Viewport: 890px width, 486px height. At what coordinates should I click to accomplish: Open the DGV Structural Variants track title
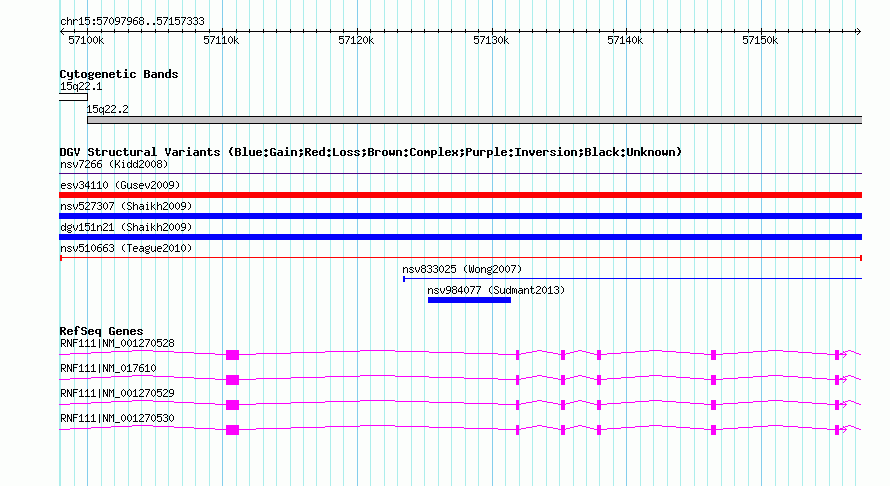click(x=371, y=152)
